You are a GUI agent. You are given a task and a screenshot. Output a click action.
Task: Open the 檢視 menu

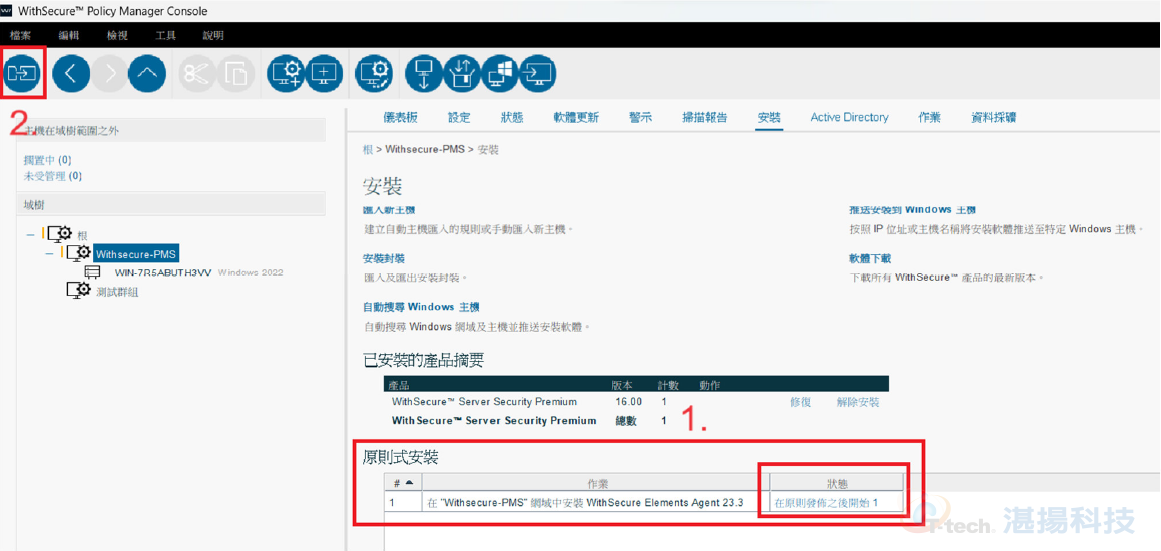coord(117,36)
